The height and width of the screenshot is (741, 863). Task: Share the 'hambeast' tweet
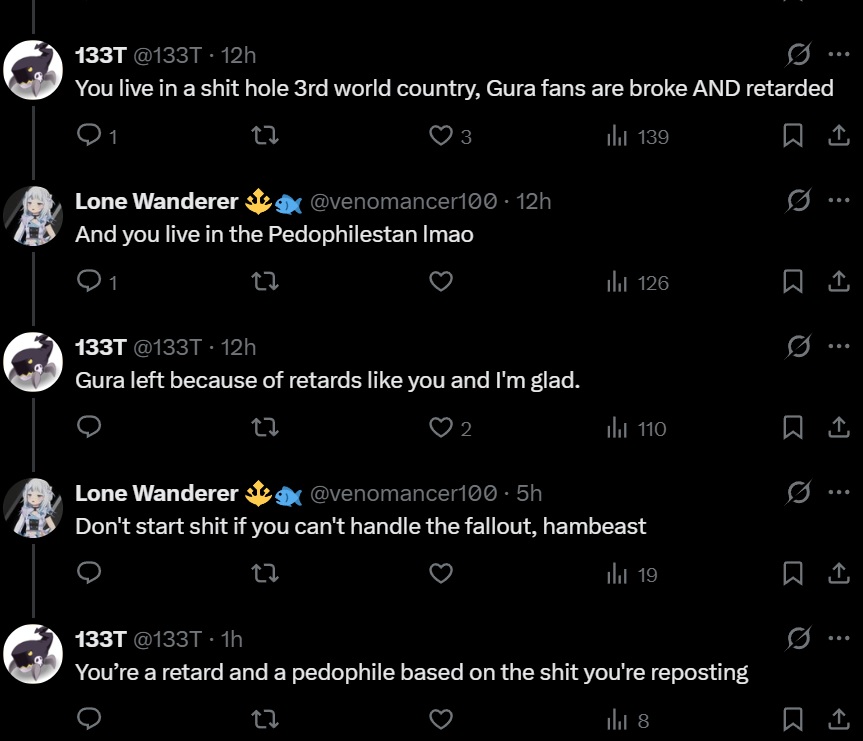[x=839, y=574]
